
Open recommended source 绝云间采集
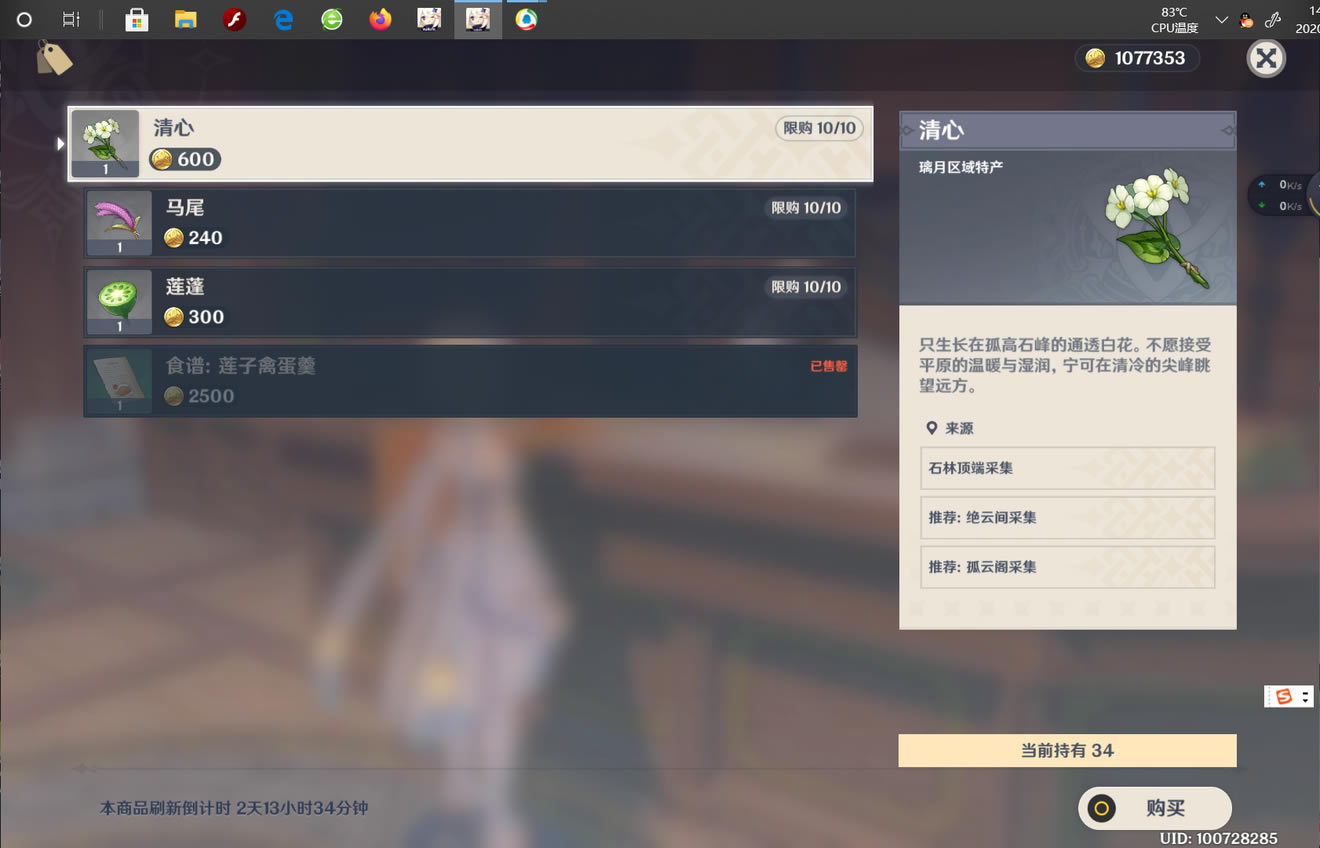[1067, 517]
